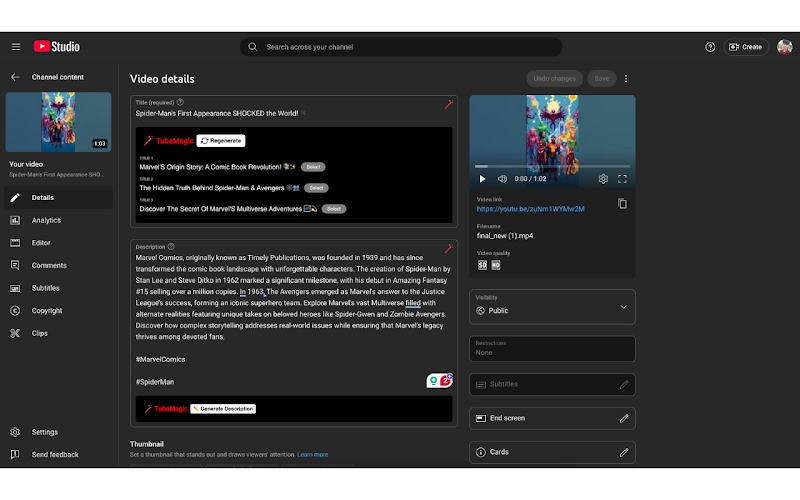
Task: Click the Learn more thumbnail link
Action: pos(313,455)
